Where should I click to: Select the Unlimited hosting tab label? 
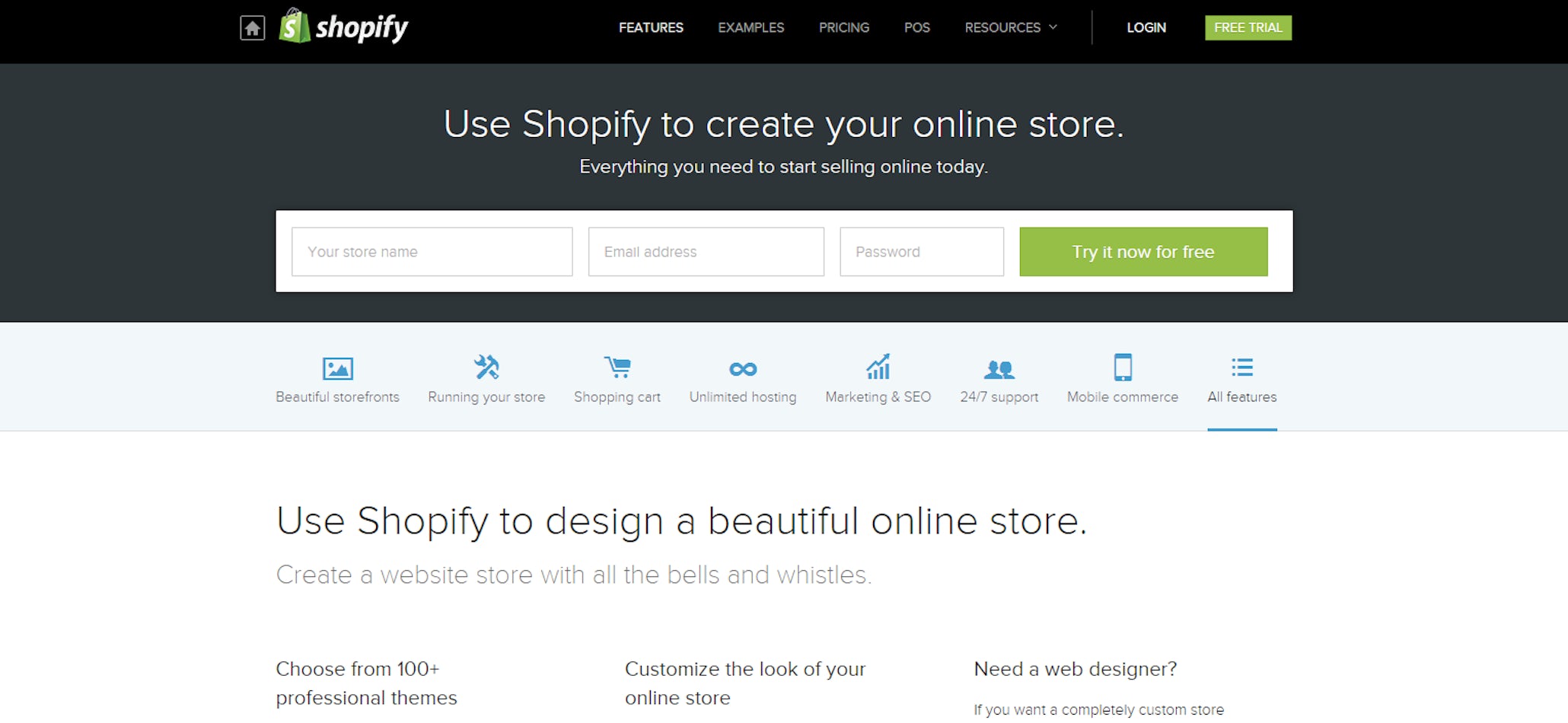click(x=743, y=397)
